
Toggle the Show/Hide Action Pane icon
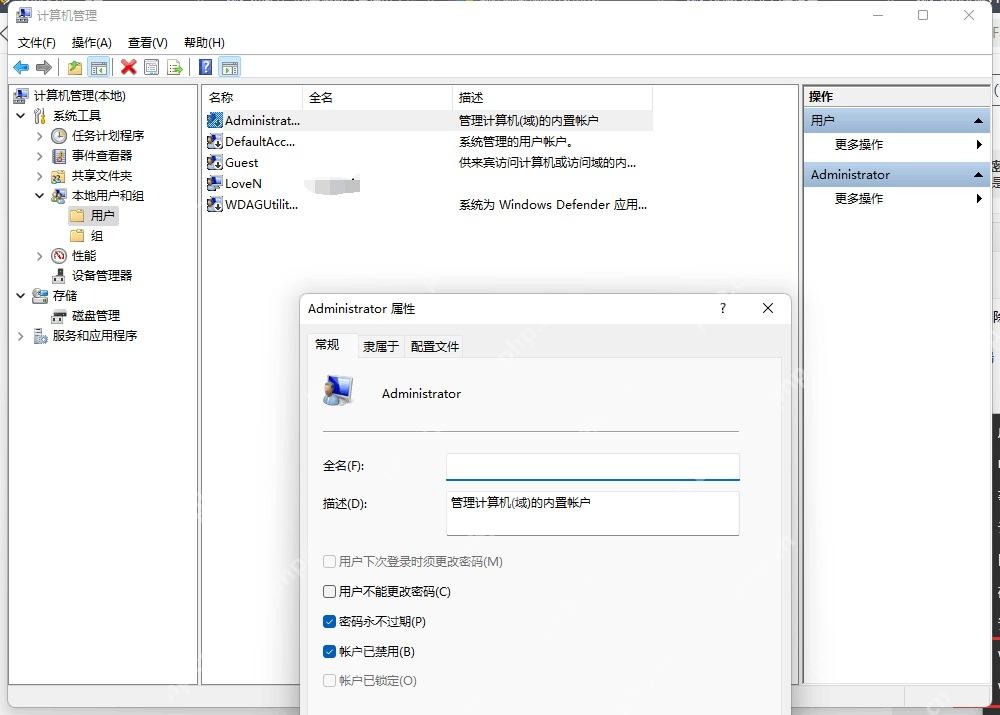[230, 67]
